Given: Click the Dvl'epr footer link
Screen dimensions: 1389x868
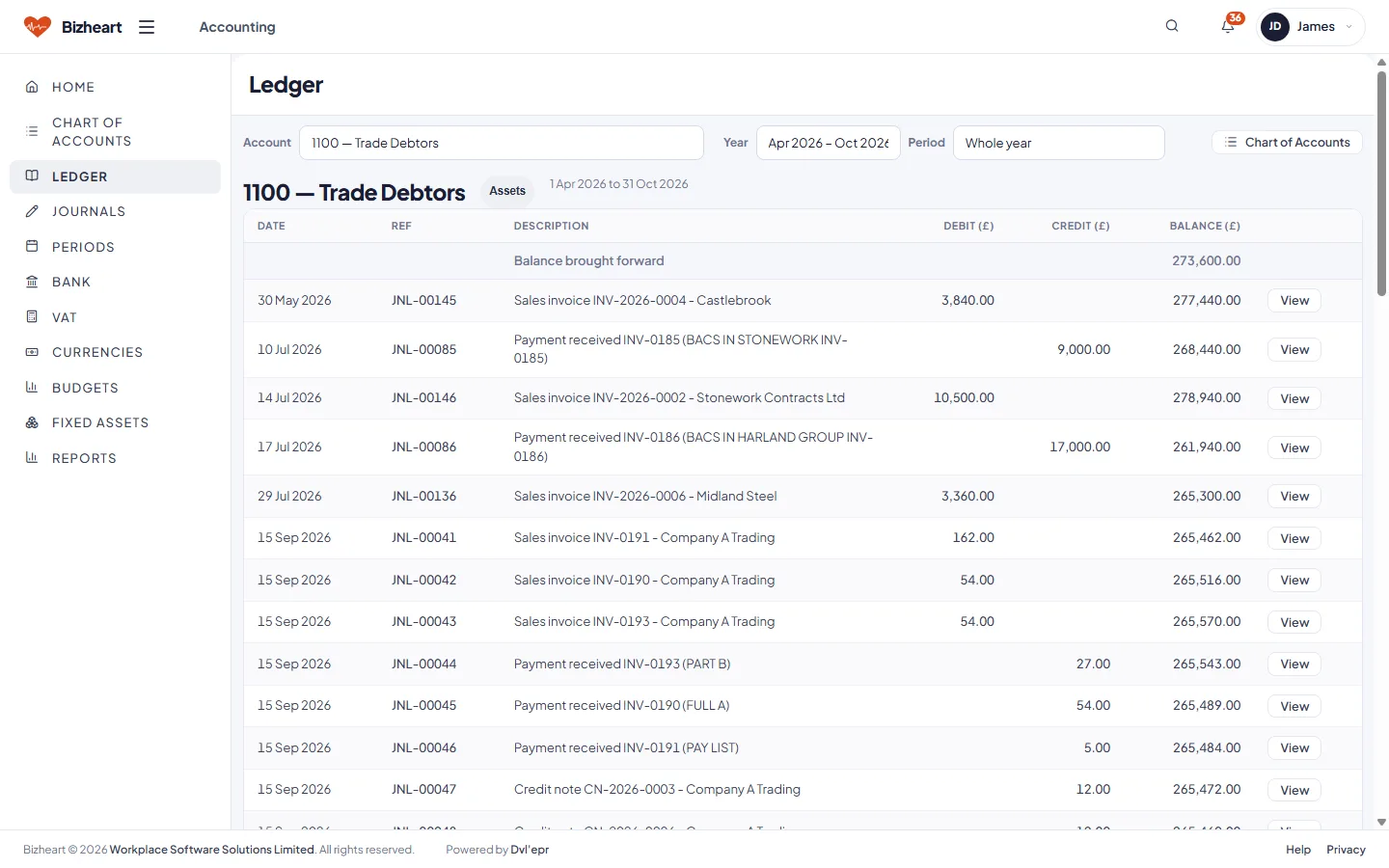Looking at the screenshot, I should [x=530, y=850].
